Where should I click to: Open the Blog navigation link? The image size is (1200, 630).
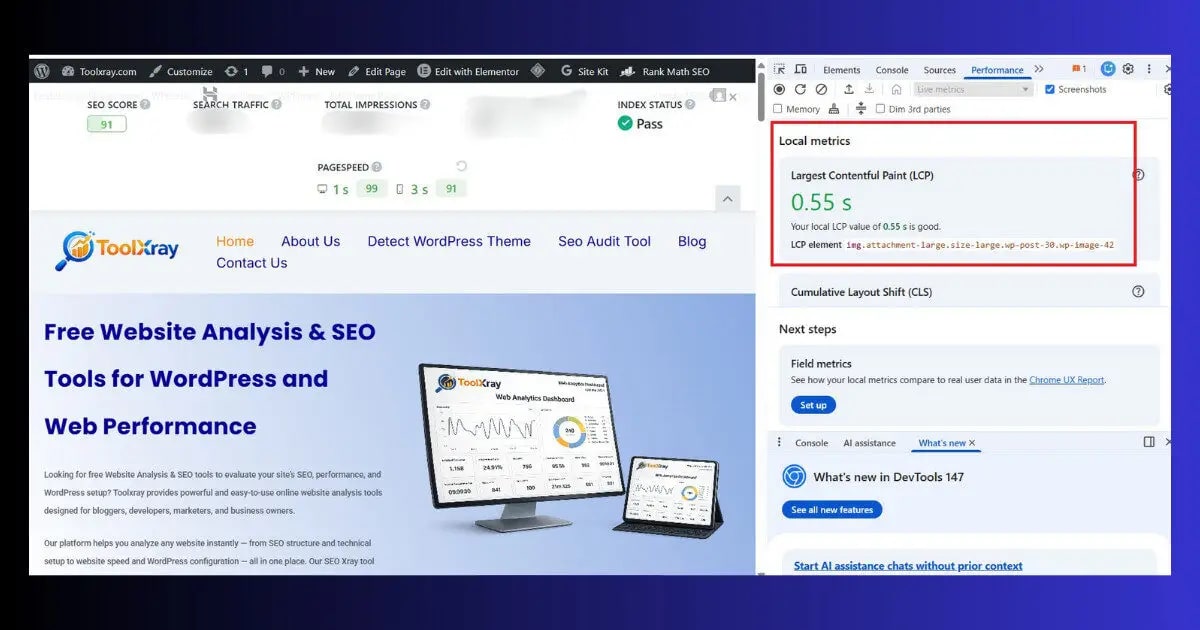692,241
